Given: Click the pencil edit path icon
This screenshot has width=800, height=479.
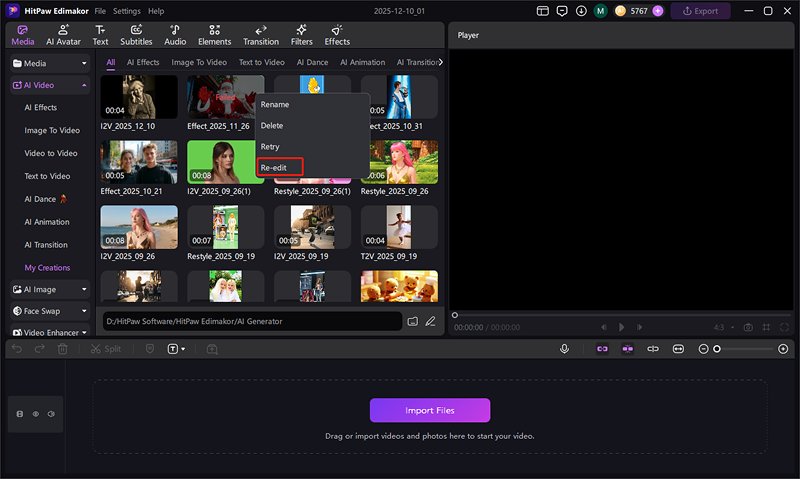Looking at the screenshot, I should click(431, 321).
